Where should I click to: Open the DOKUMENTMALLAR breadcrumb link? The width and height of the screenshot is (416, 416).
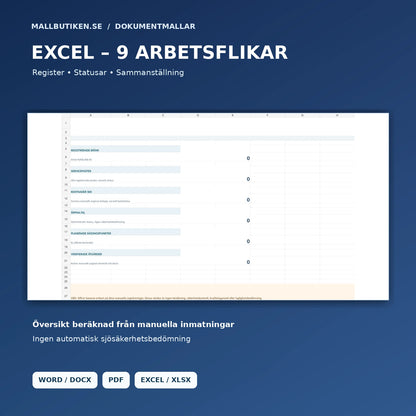click(x=155, y=26)
